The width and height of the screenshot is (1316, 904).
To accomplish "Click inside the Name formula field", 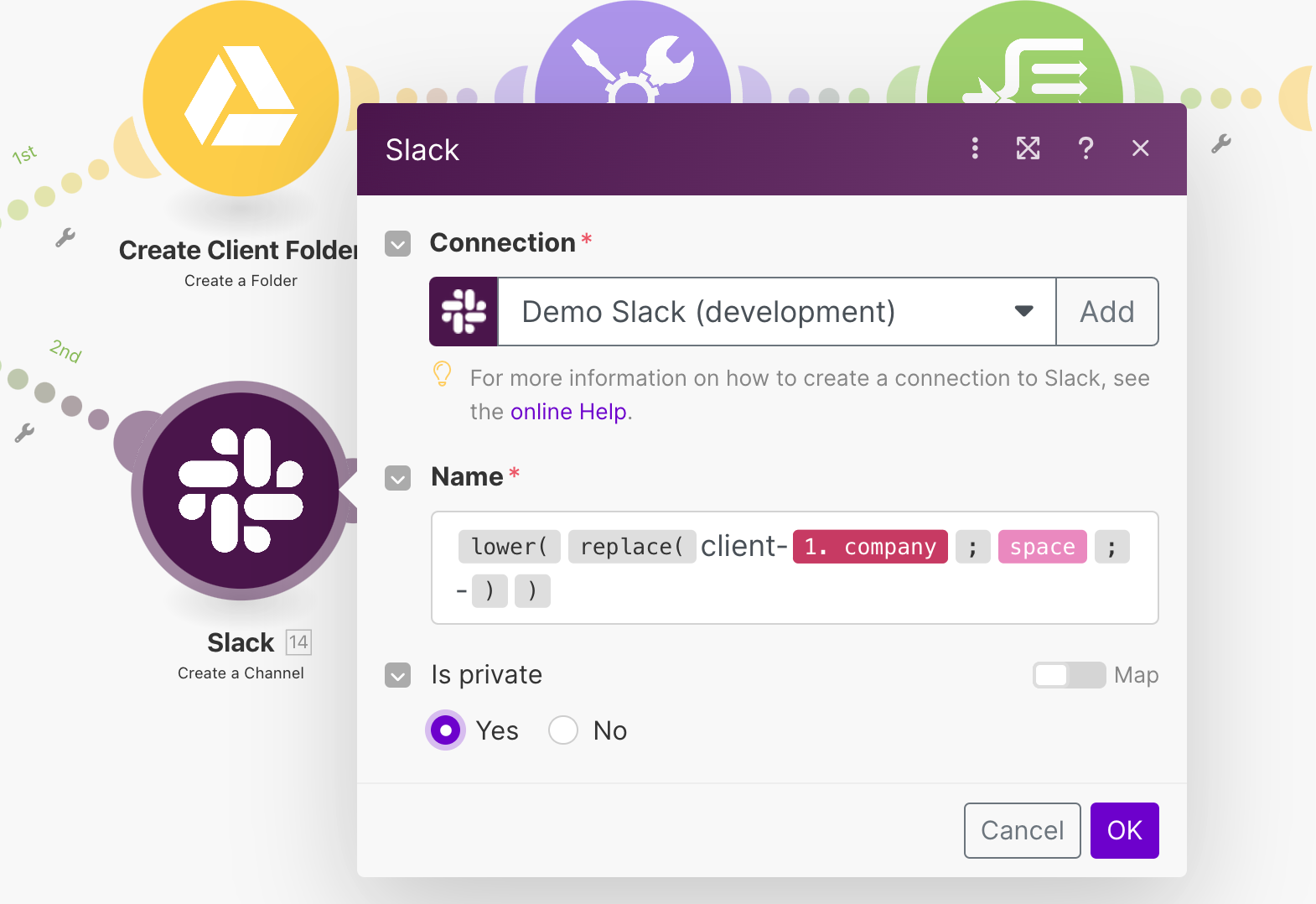I will pos(795,568).
